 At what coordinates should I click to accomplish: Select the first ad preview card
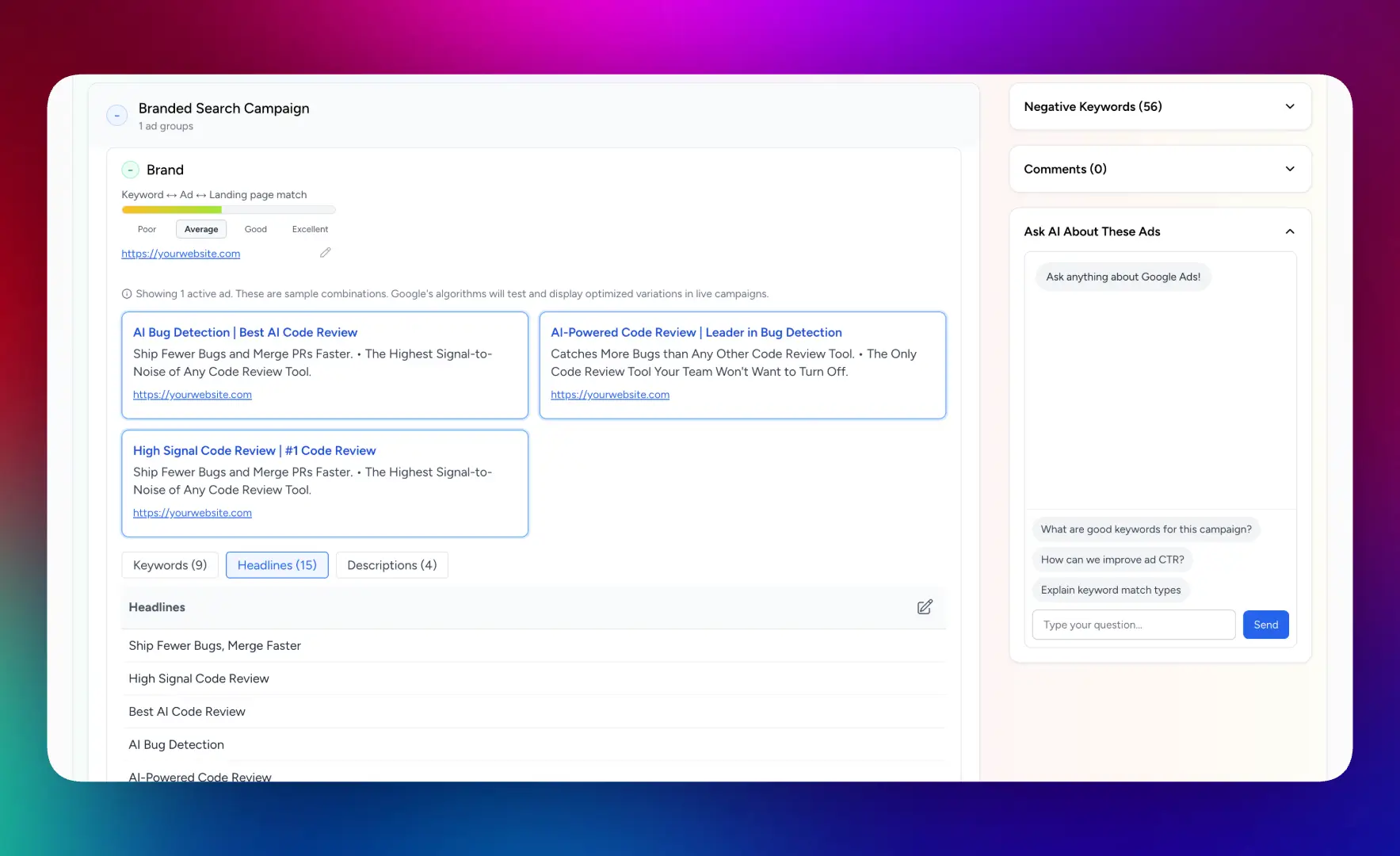click(324, 365)
